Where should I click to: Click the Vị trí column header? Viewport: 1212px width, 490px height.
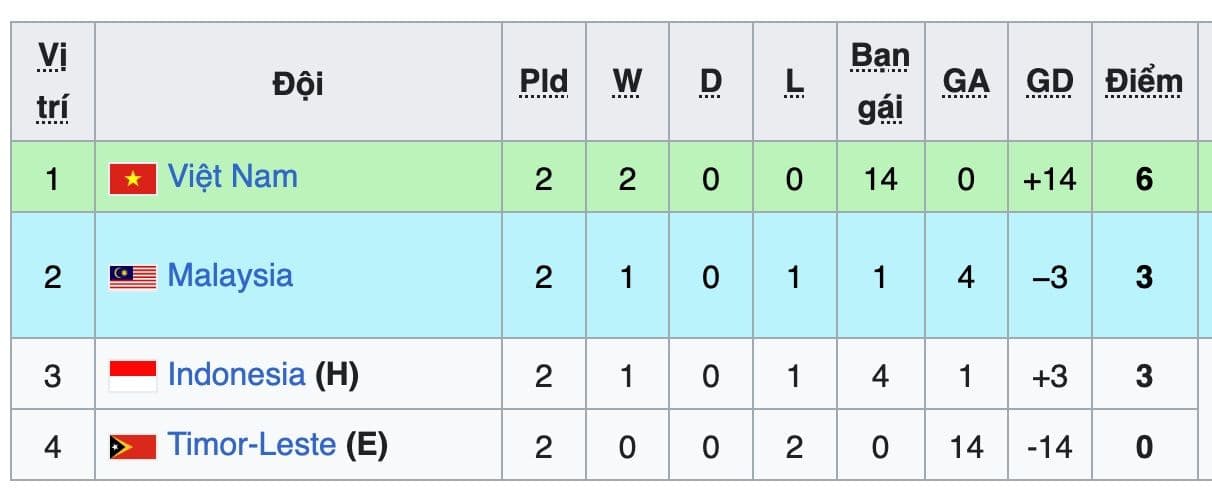pyautogui.click(x=52, y=82)
